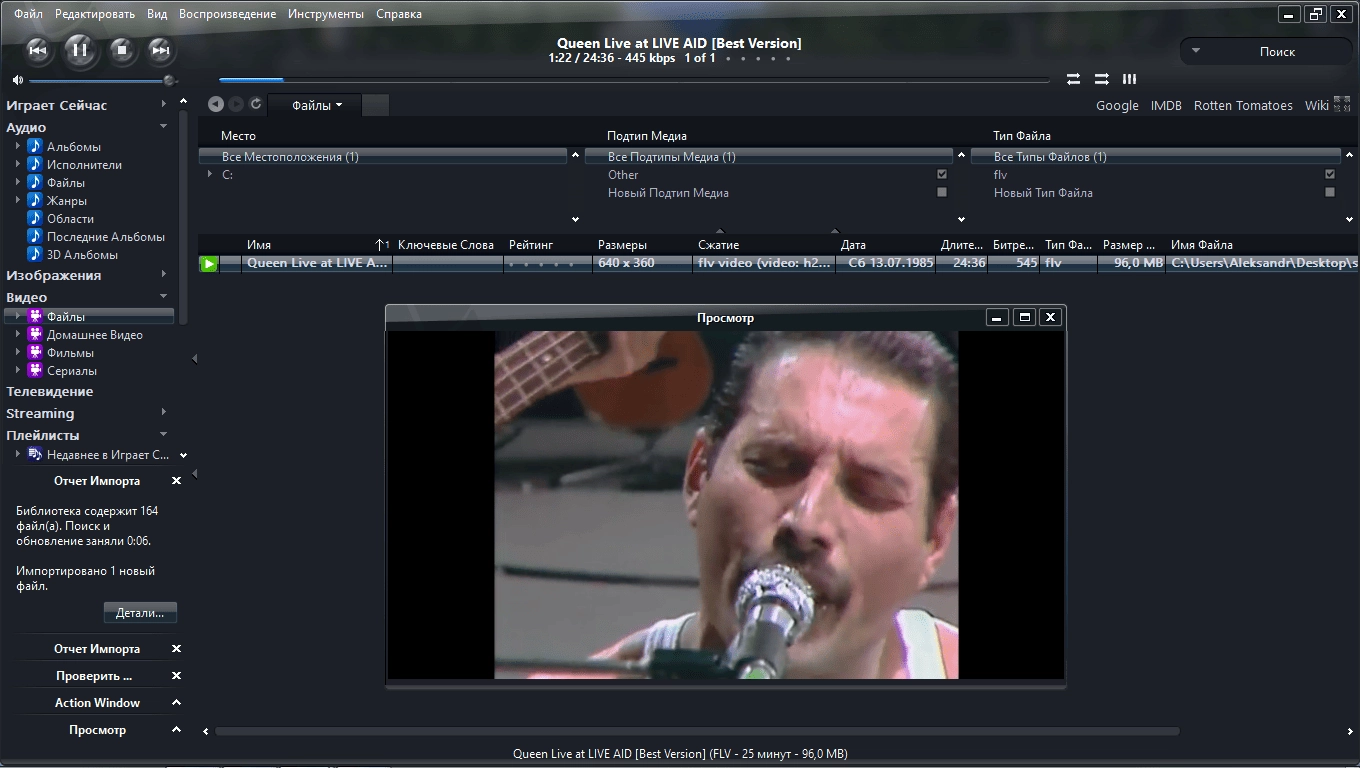
Task: Expand the Streaming section
Action: 164,413
